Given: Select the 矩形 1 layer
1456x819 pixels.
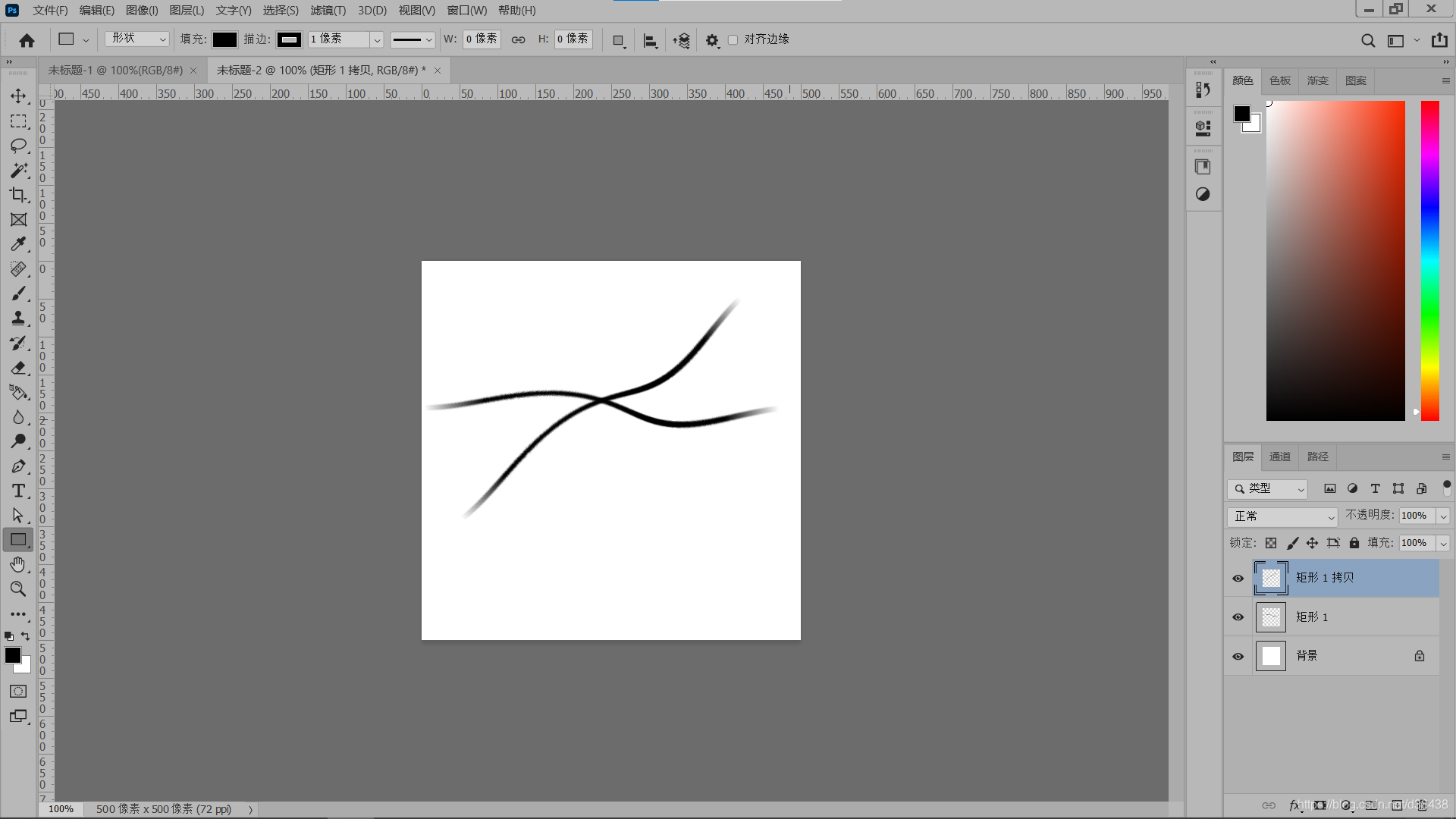Looking at the screenshot, I should click(x=1335, y=617).
